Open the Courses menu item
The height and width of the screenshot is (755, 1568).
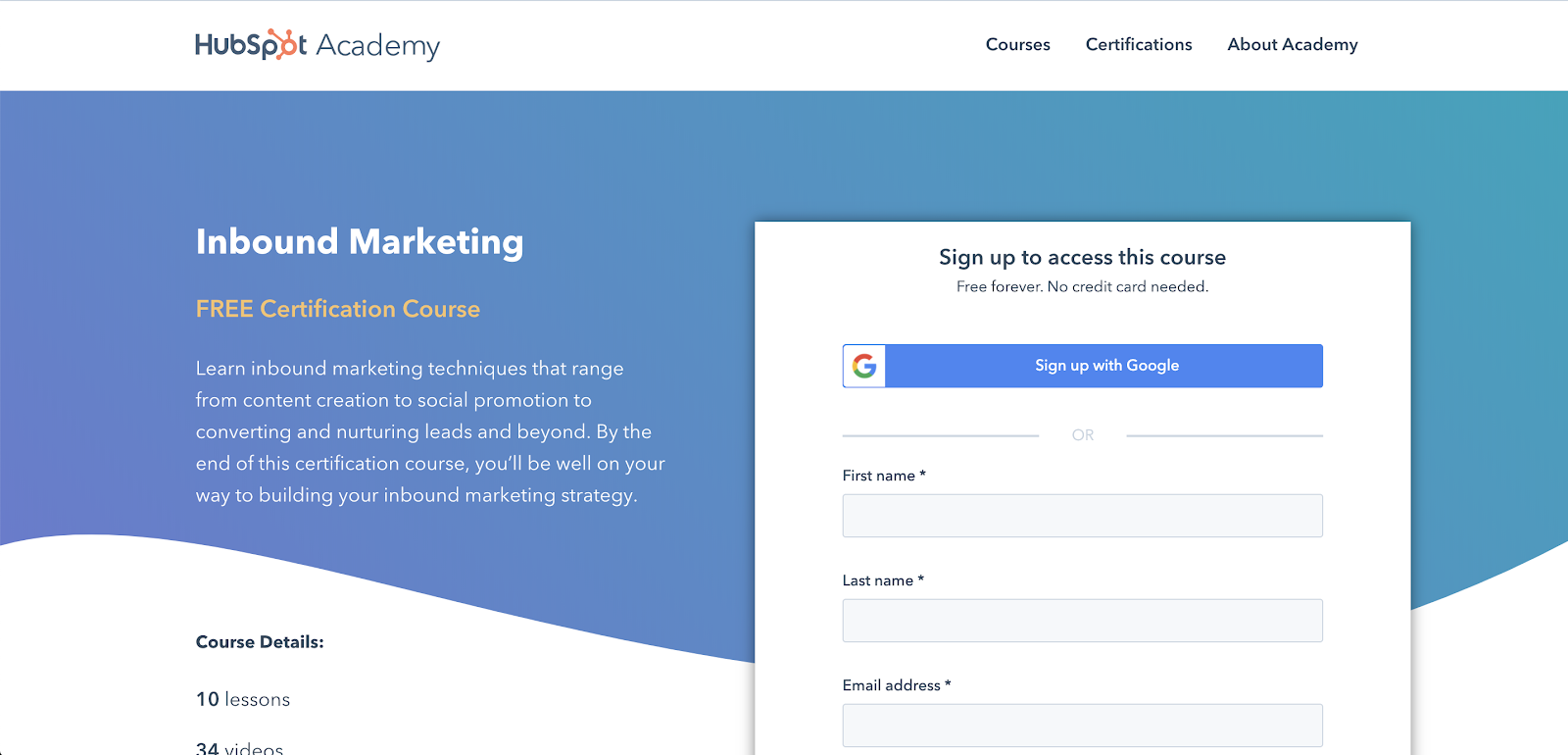(x=1017, y=45)
